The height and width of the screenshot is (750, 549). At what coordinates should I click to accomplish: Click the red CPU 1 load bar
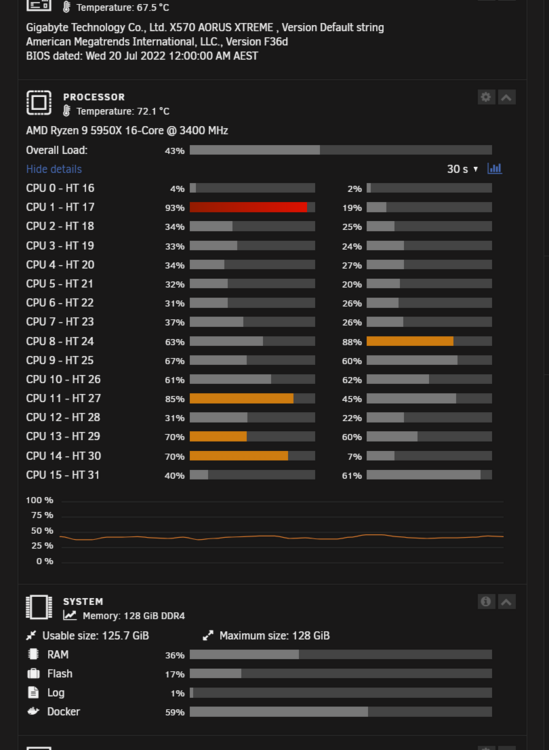pyautogui.click(x=253, y=207)
